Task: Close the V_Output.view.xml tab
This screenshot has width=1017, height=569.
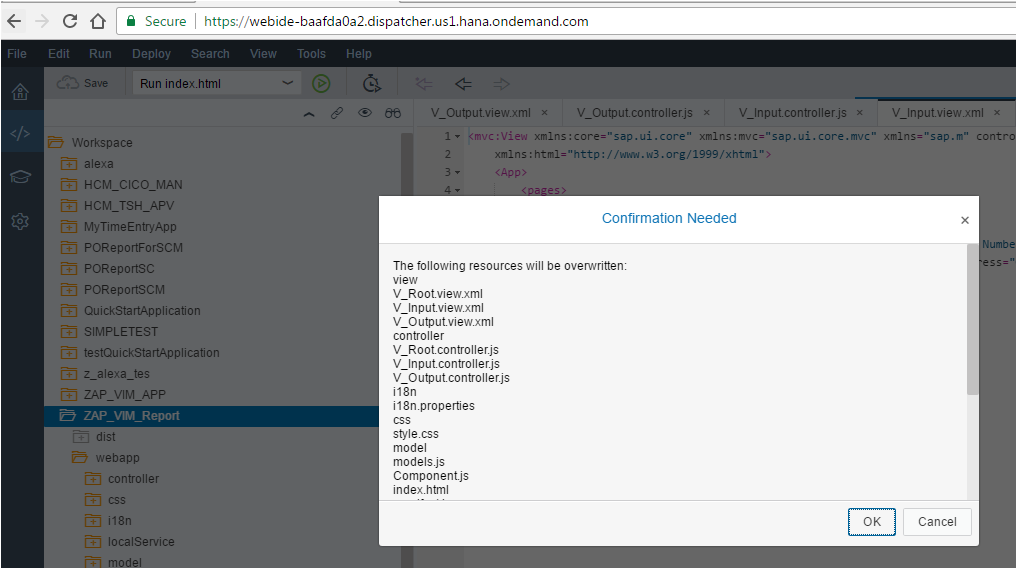Action: click(x=545, y=113)
